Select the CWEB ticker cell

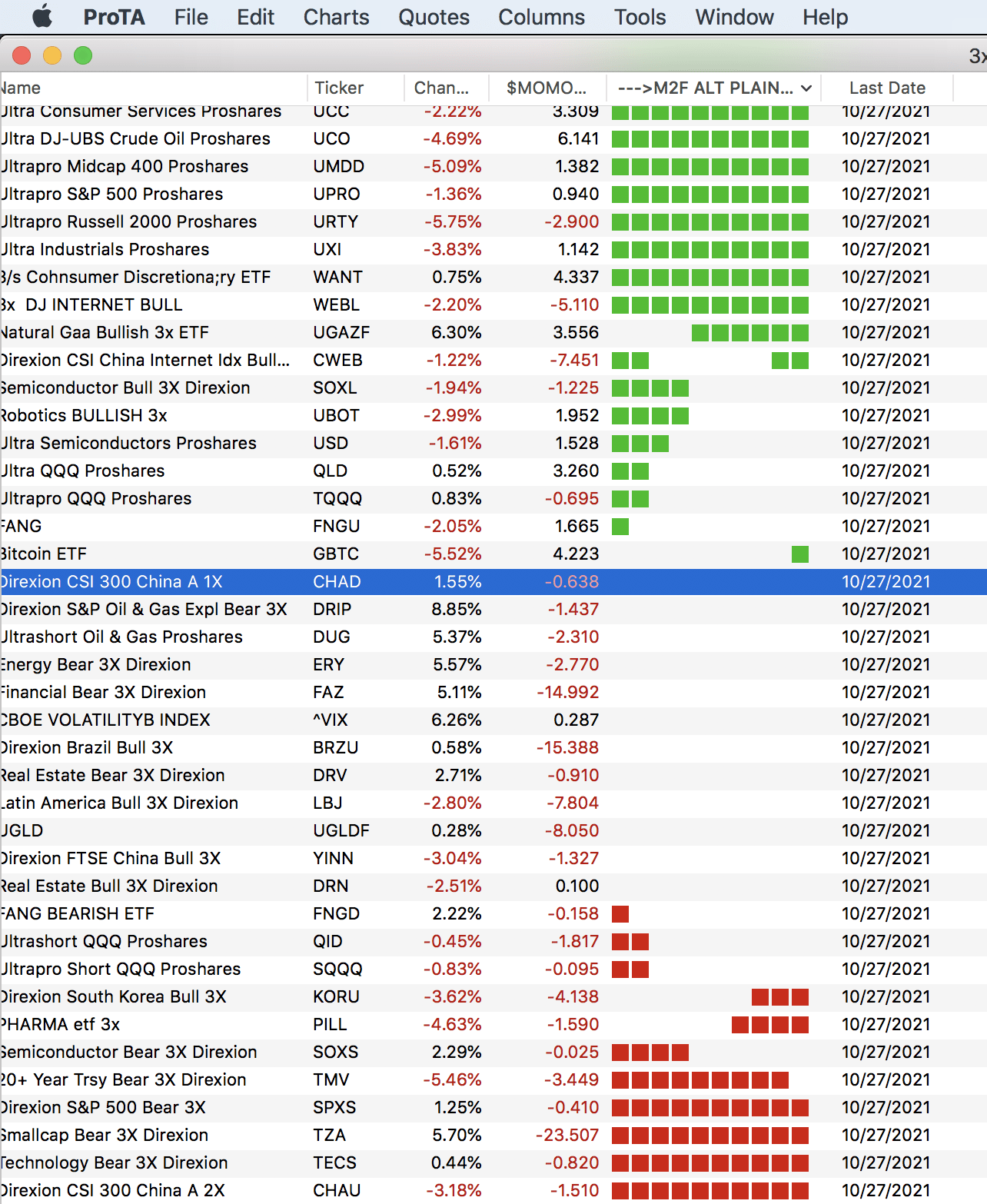pyautogui.click(x=337, y=360)
